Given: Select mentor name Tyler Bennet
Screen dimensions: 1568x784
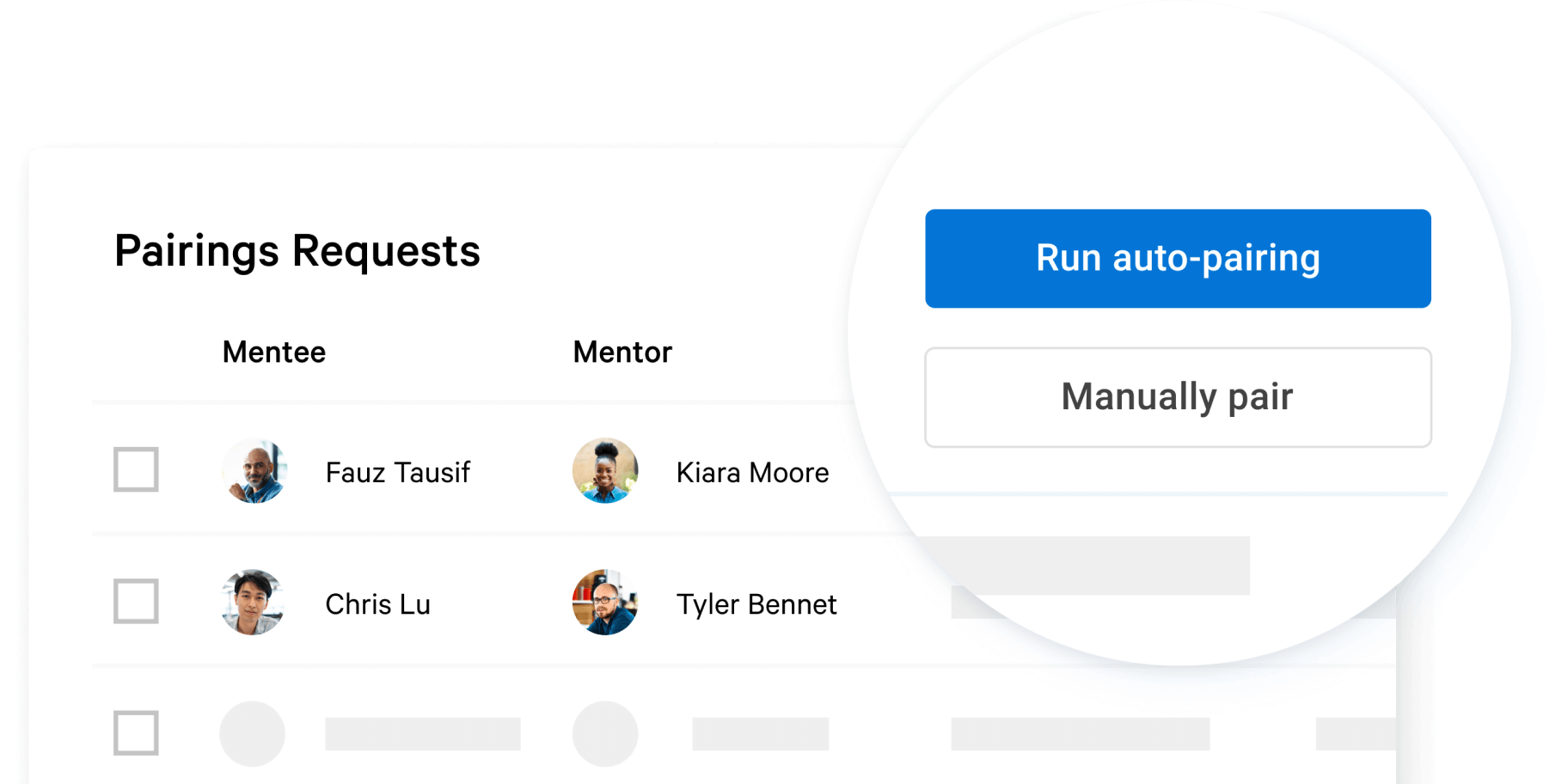Looking at the screenshot, I should (756, 604).
